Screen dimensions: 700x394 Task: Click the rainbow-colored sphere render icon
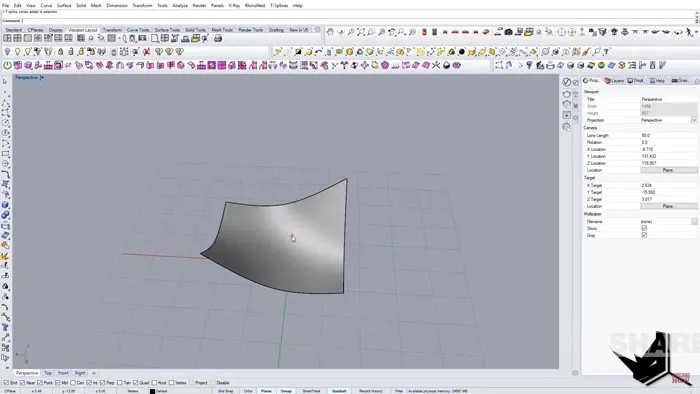click(601, 65)
